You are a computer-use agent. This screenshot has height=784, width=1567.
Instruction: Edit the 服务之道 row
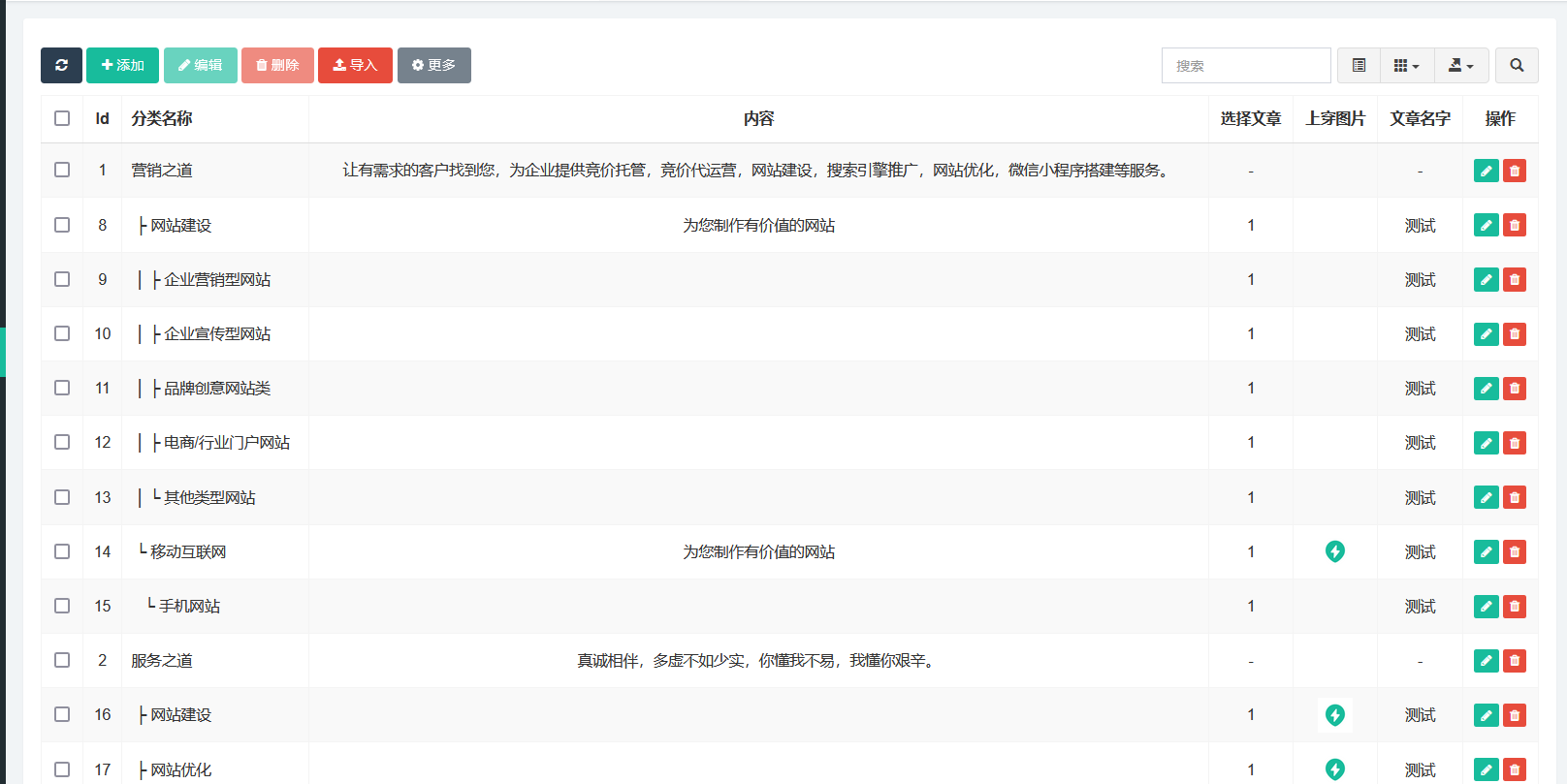(x=1486, y=660)
